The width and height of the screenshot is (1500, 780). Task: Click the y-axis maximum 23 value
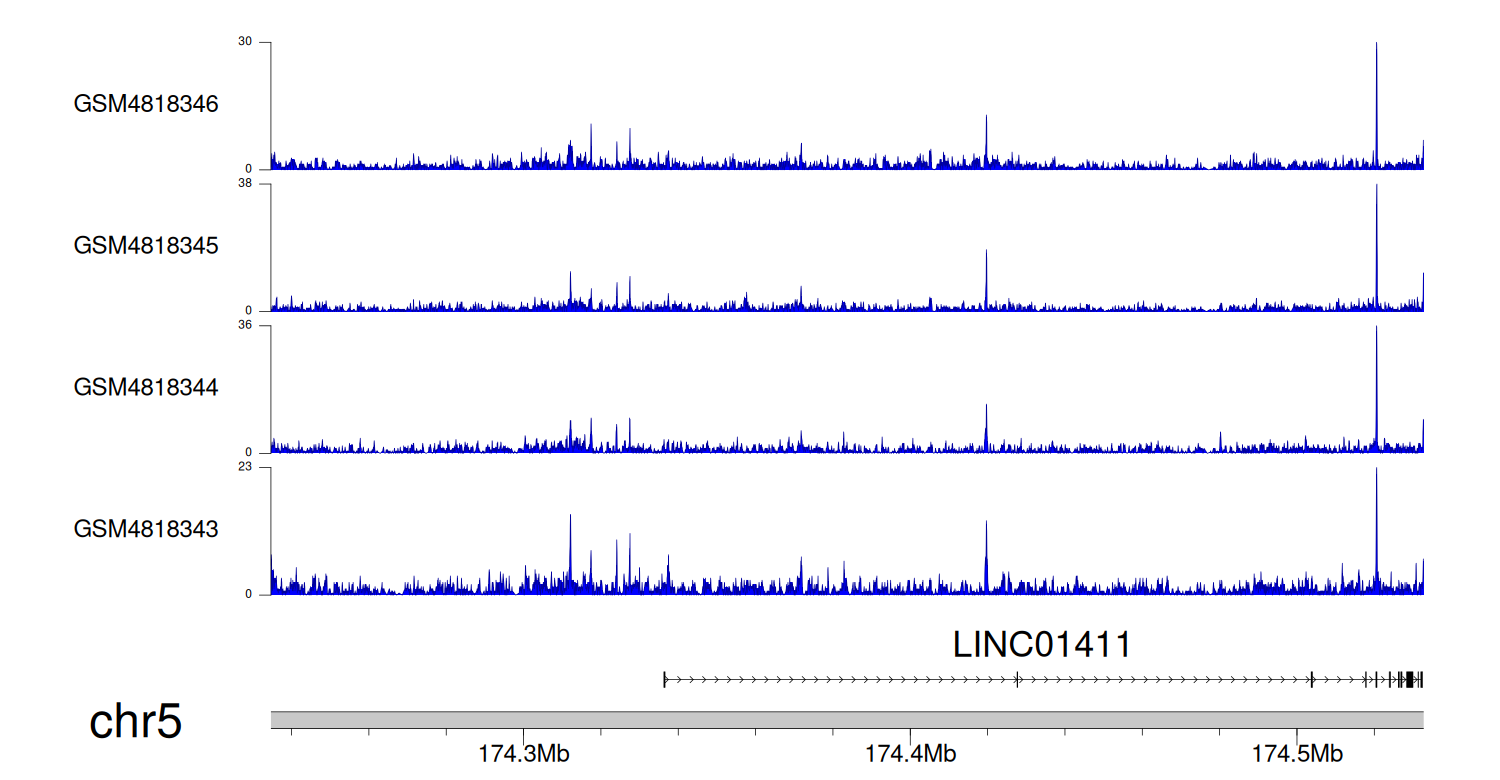245,467
